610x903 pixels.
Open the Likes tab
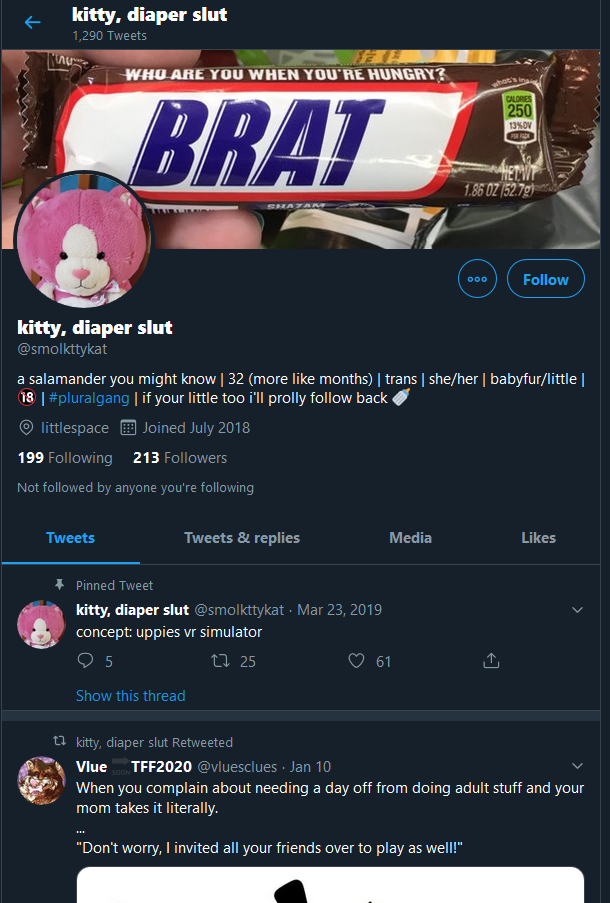tap(539, 538)
